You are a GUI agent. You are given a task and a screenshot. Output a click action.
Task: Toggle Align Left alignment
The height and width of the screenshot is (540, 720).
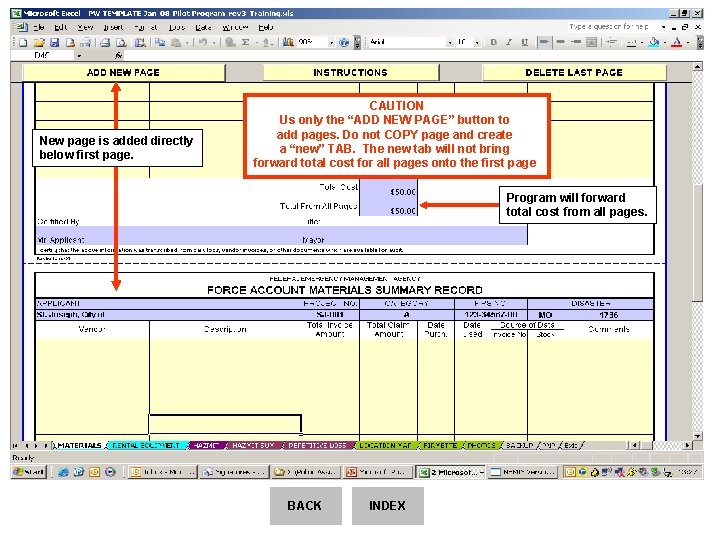point(544,42)
